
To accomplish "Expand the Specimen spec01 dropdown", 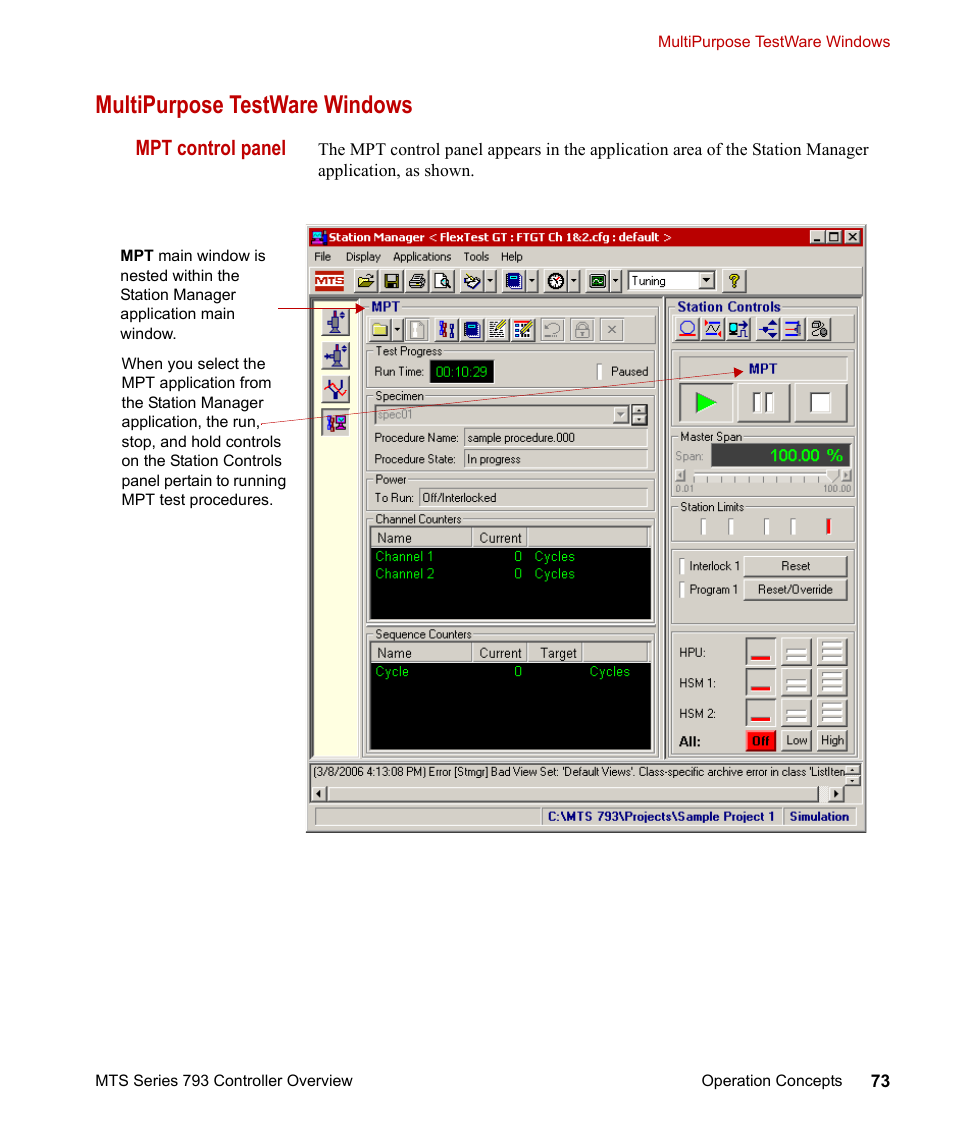I will coord(620,415).
